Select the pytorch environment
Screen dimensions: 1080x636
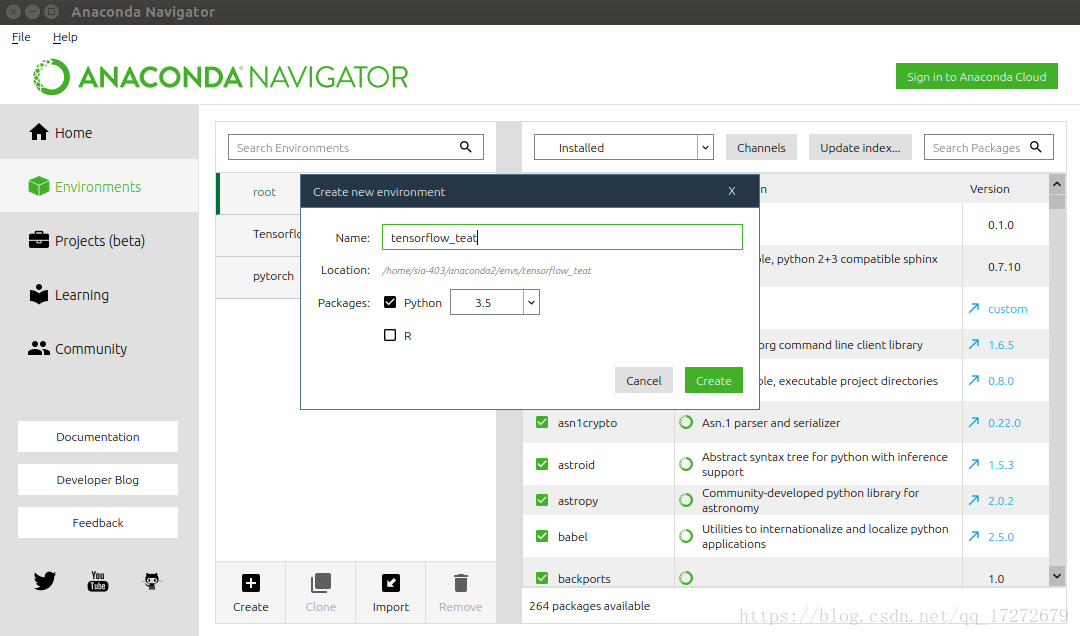[273, 276]
